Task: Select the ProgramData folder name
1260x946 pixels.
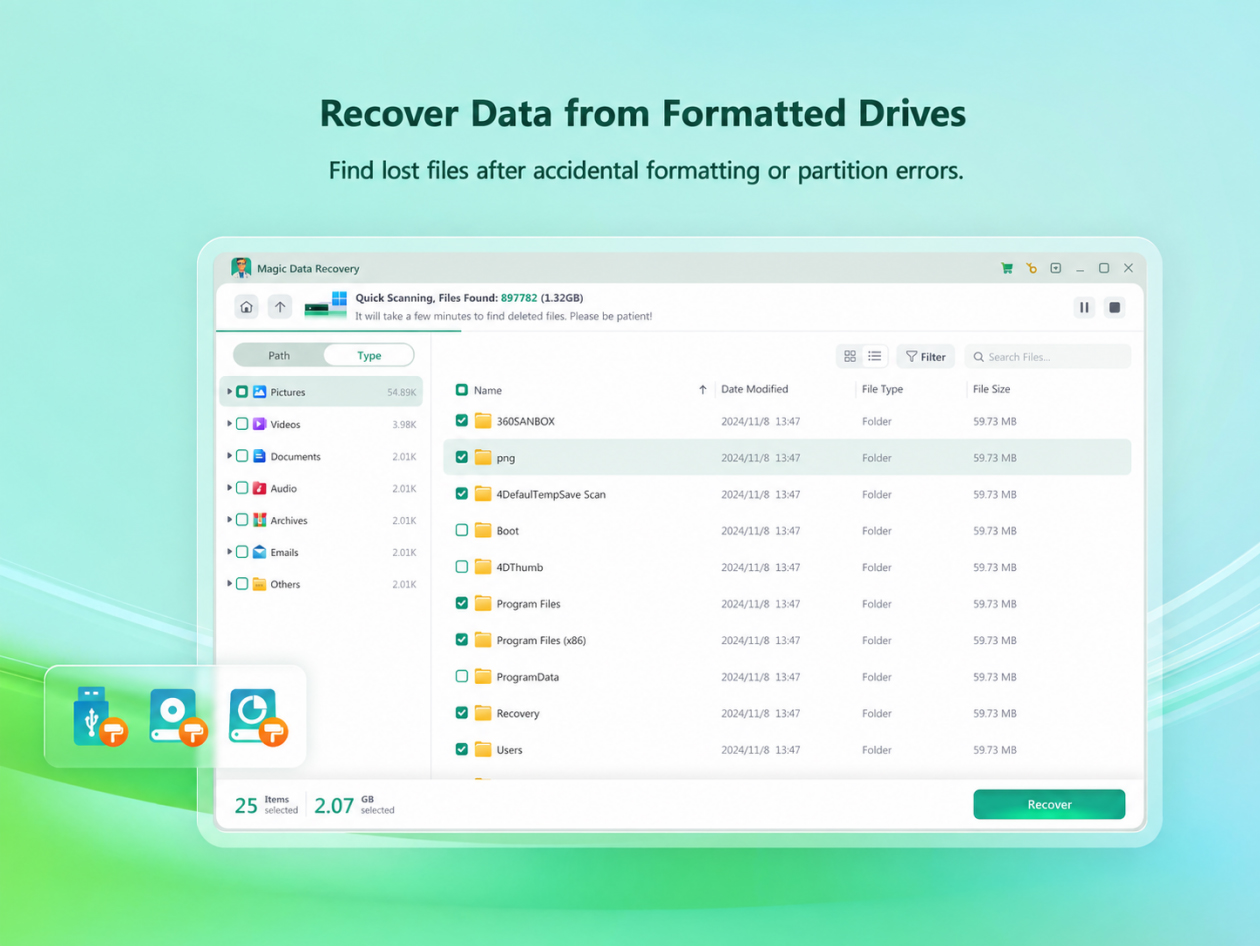Action: 528,677
